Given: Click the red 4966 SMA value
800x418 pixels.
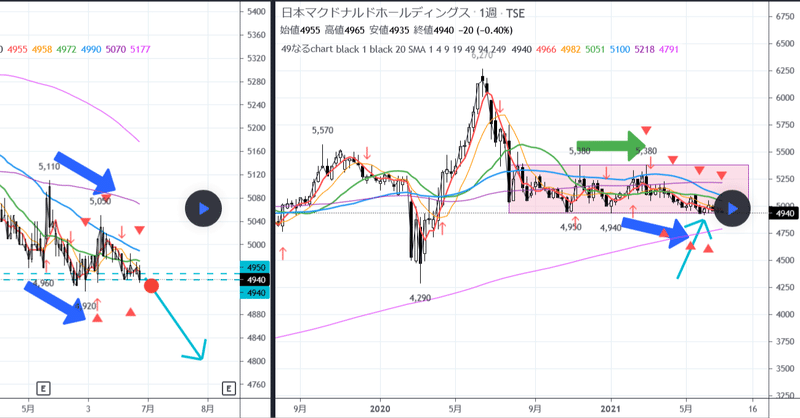Looking at the screenshot, I should tap(546, 50).
